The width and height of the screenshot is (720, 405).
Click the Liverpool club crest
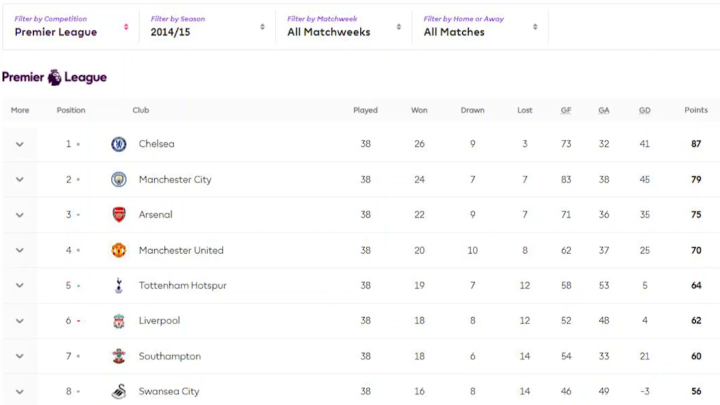click(119, 321)
